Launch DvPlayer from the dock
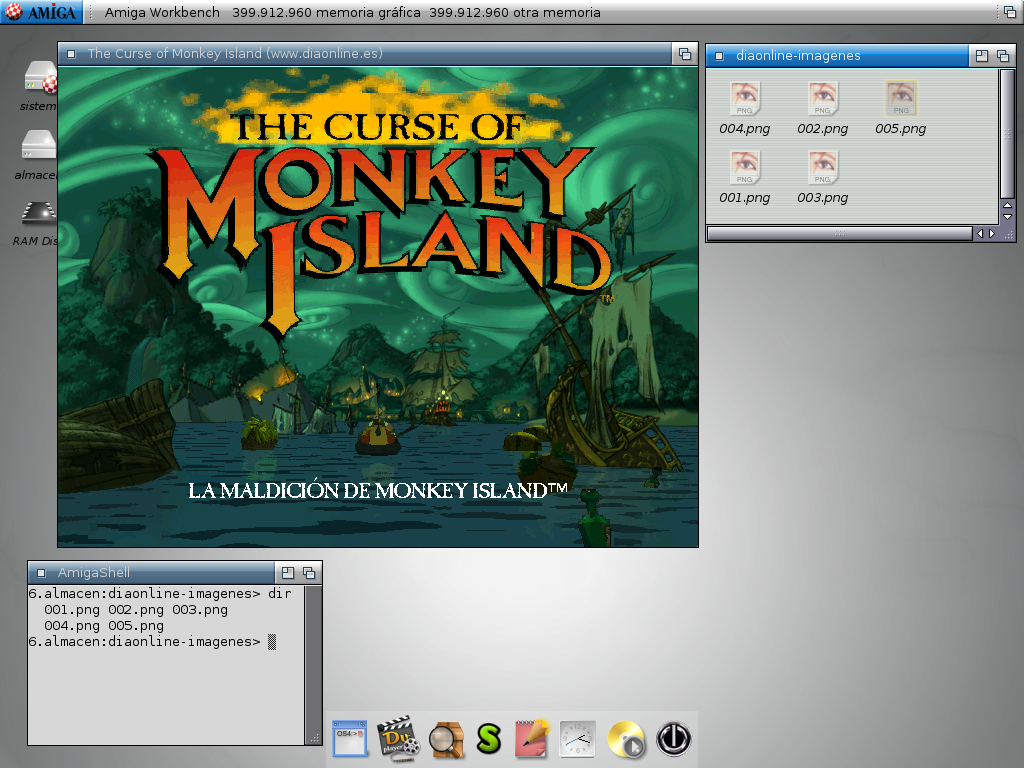 [x=398, y=739]
